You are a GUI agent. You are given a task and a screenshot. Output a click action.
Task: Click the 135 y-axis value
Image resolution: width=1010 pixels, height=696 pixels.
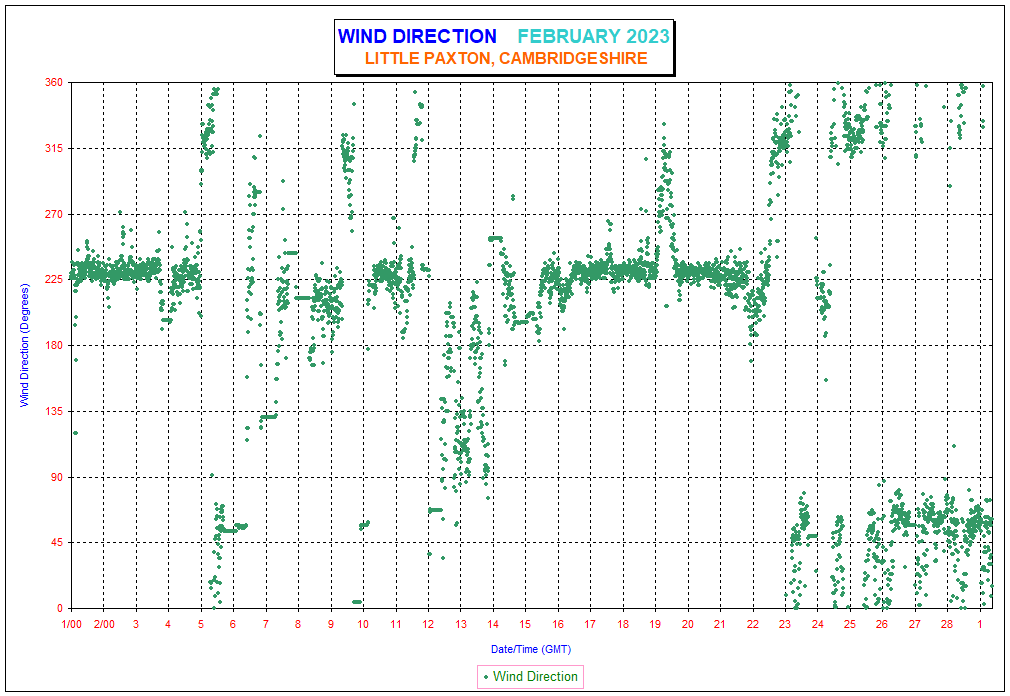point(54,411)
